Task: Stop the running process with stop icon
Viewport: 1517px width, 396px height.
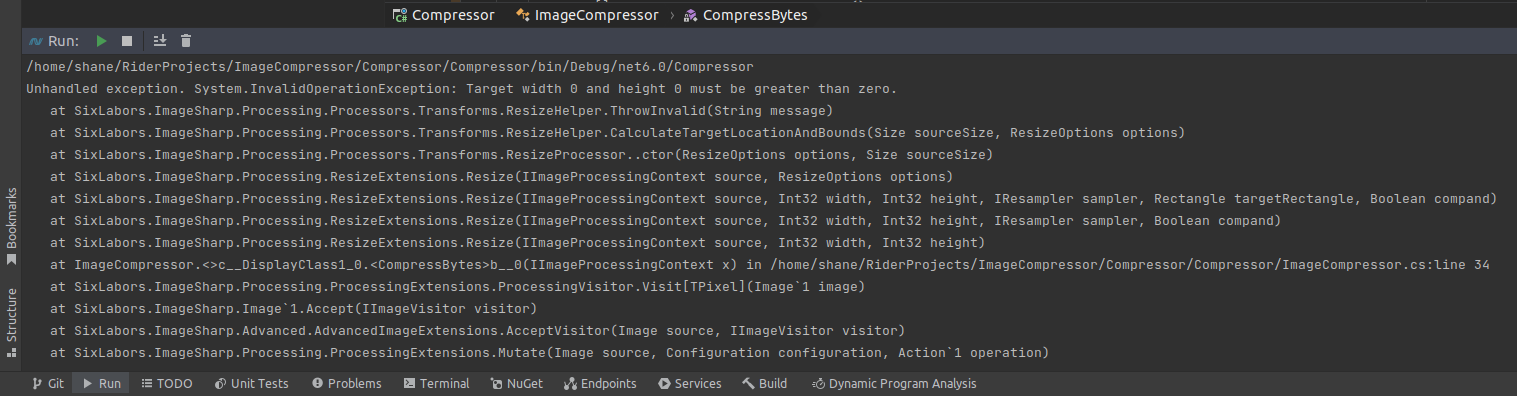Action: pyautogui.click(x=127, y=41)
